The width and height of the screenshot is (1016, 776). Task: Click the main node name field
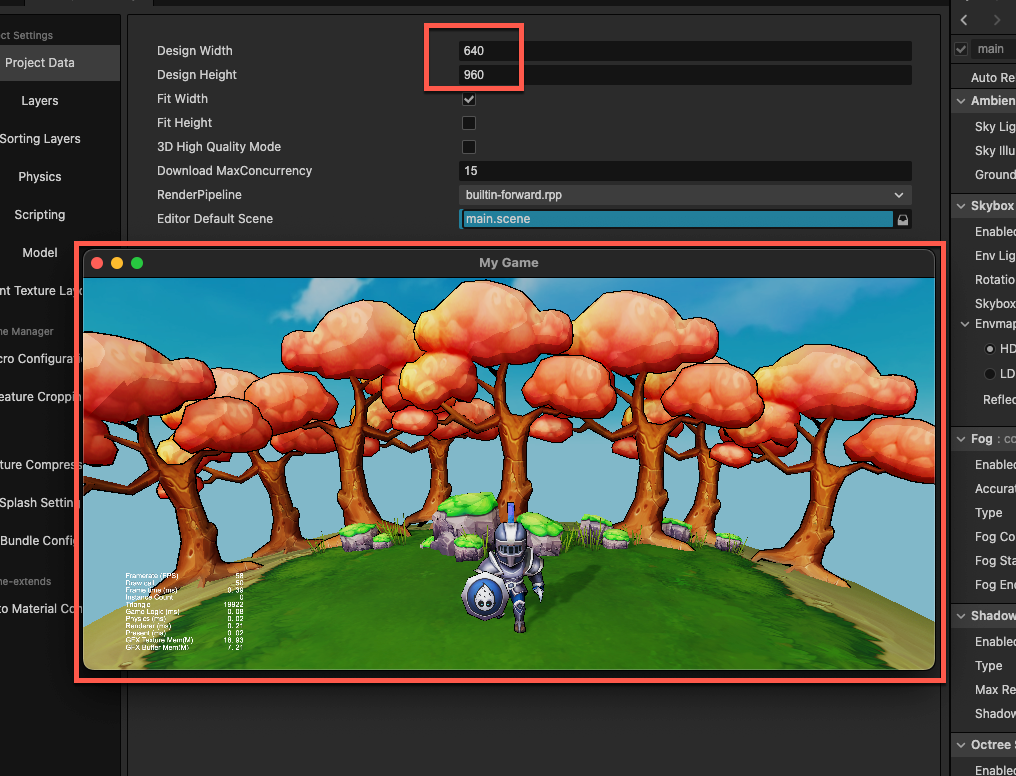pyautogui.click(x=994, y=49)
